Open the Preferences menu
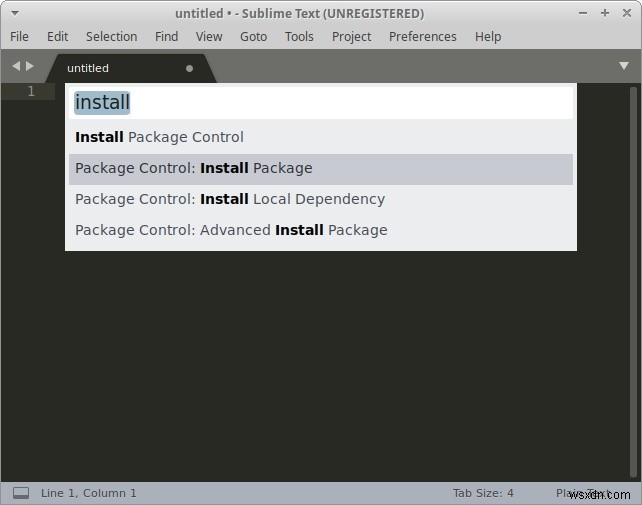 pyautogui.click(x=423, y=37)
